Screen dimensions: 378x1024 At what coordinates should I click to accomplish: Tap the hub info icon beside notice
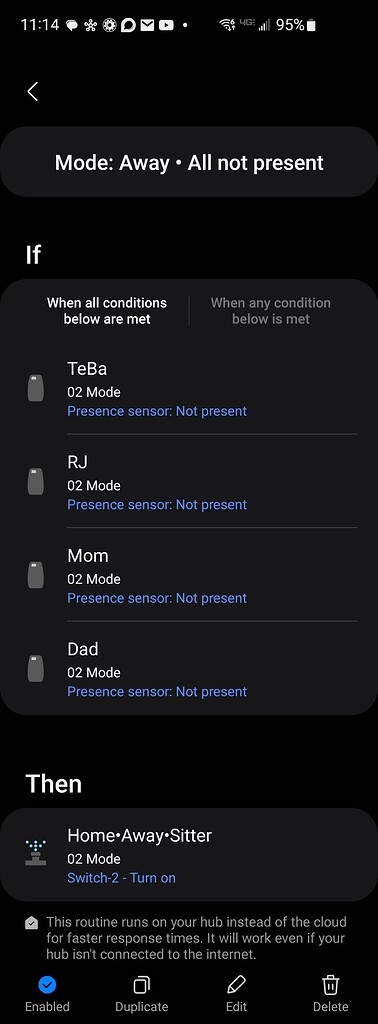31,923
